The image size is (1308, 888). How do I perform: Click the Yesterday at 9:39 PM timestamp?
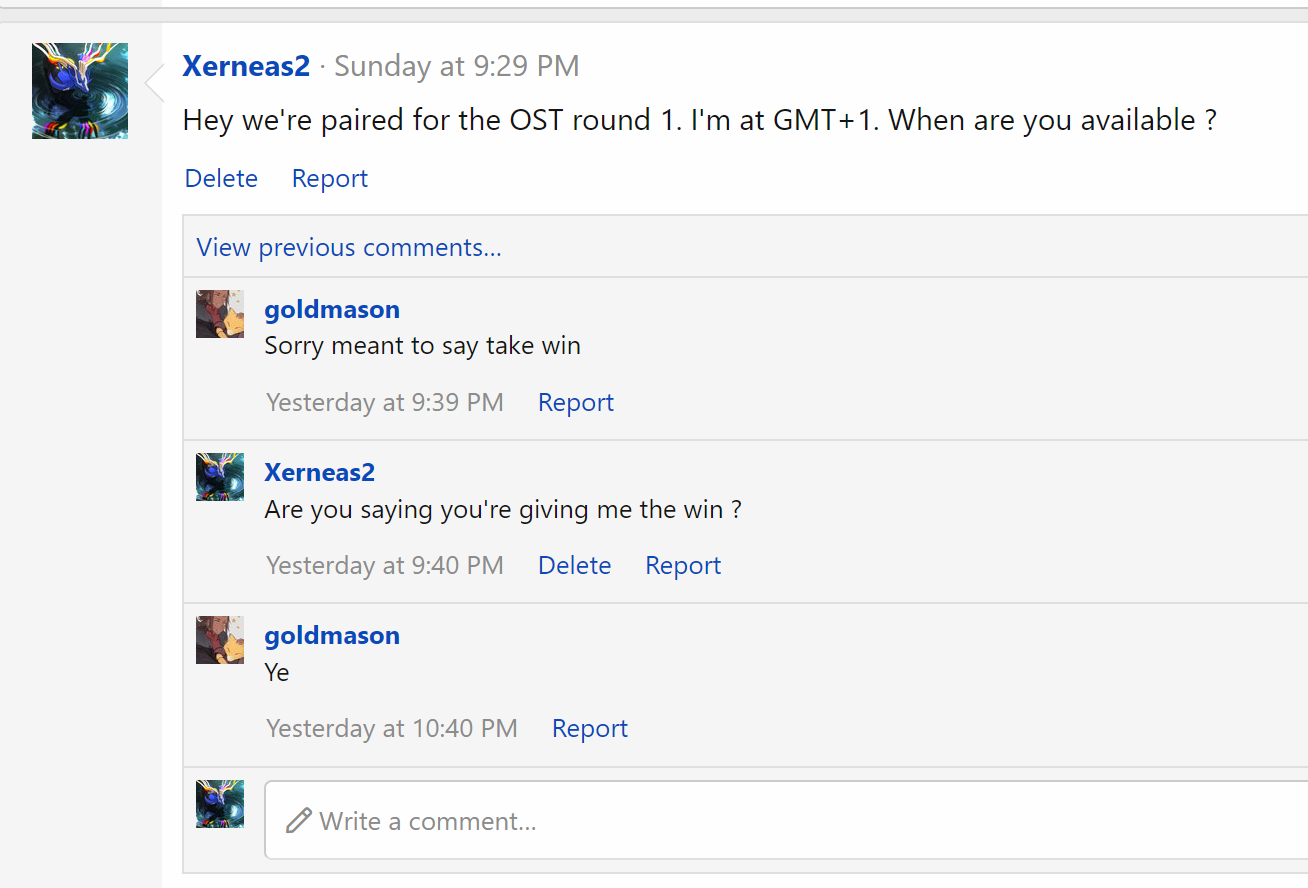(385, 402)
